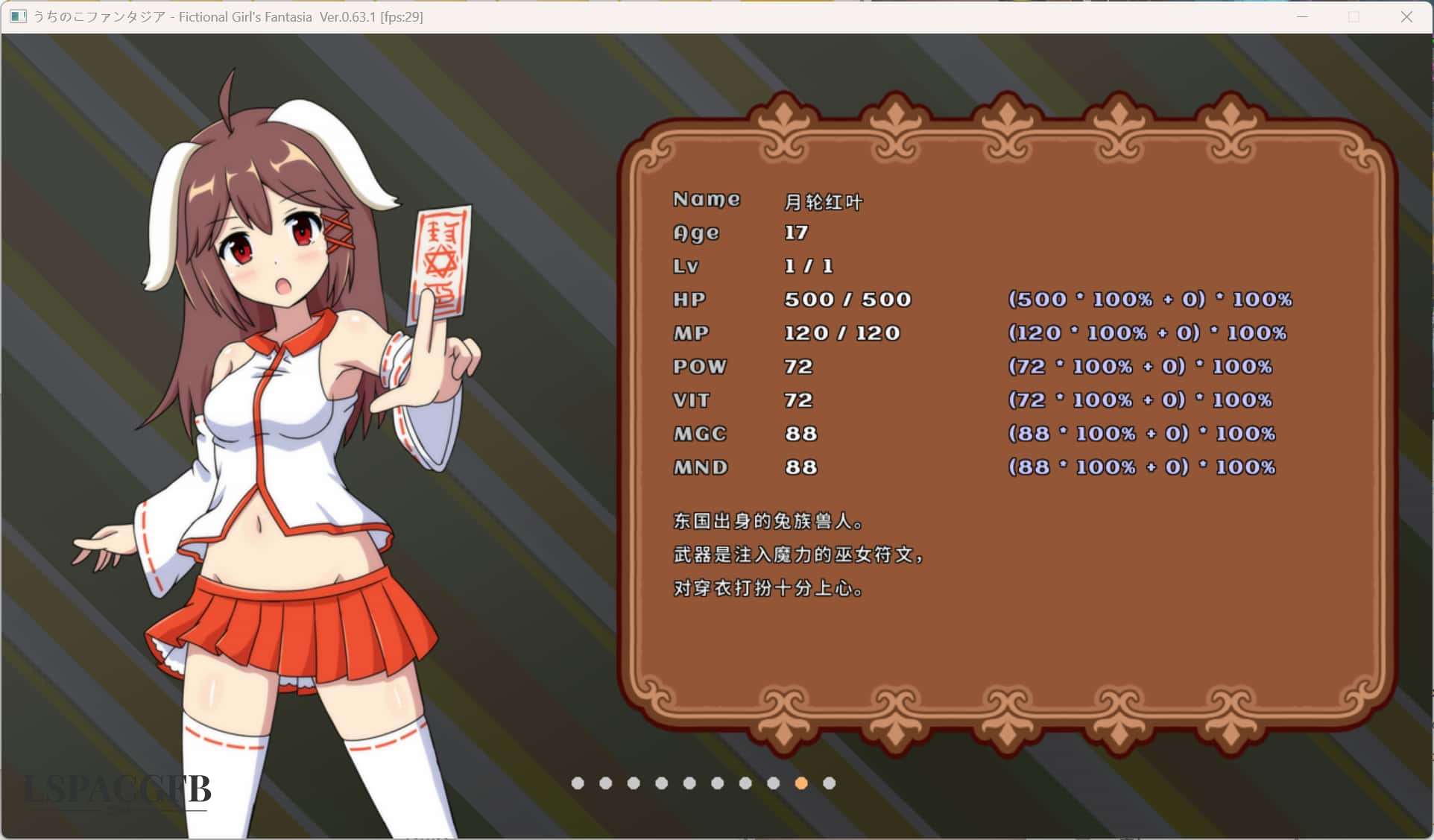Switch to the fourth page dot
1434x840 pixels.
(x=661, y=783)
